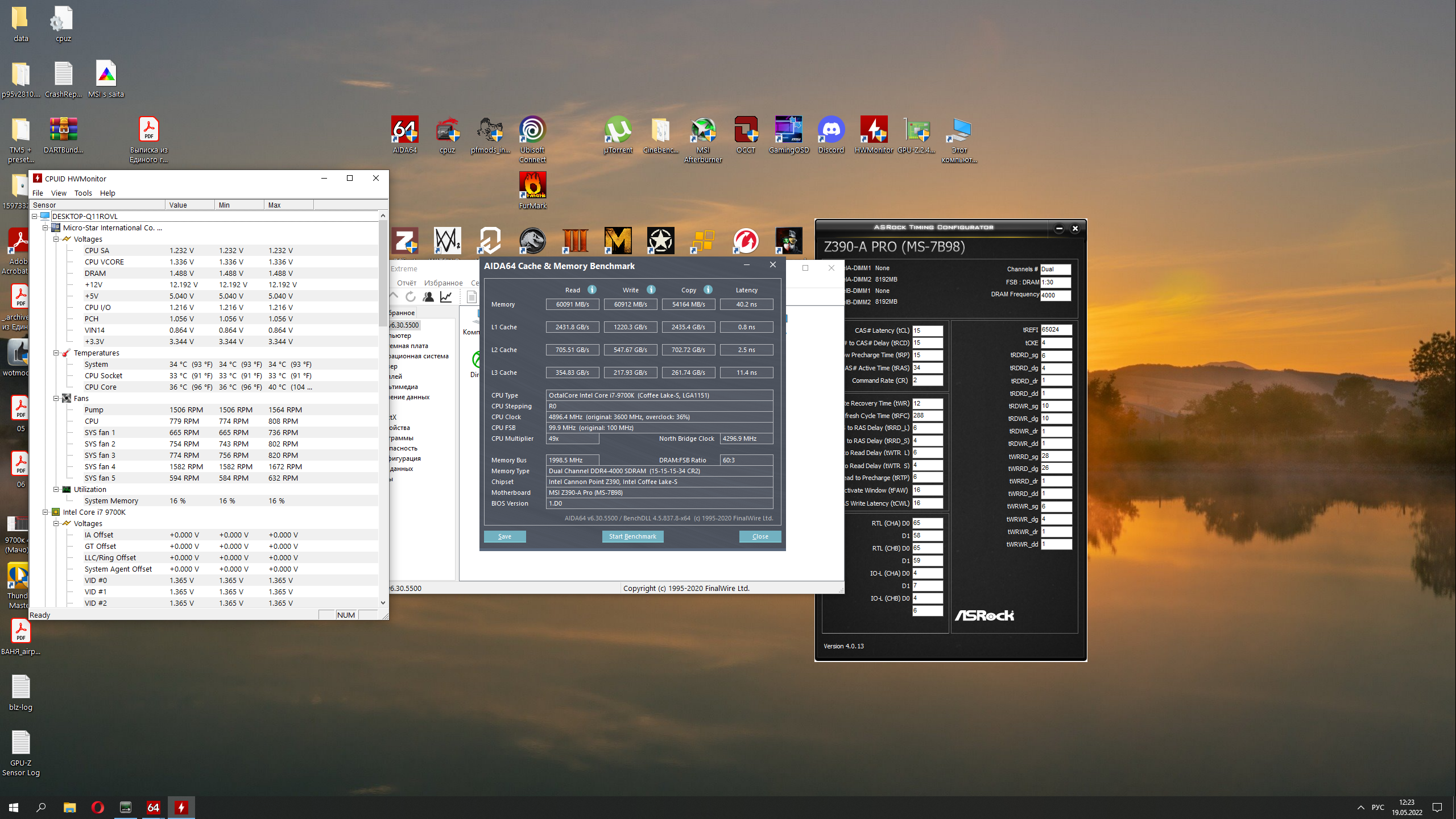Click the AIDA64 refresh toolbar icon
The height and width of the screenshot is (819, 1456).
[411, 296]
